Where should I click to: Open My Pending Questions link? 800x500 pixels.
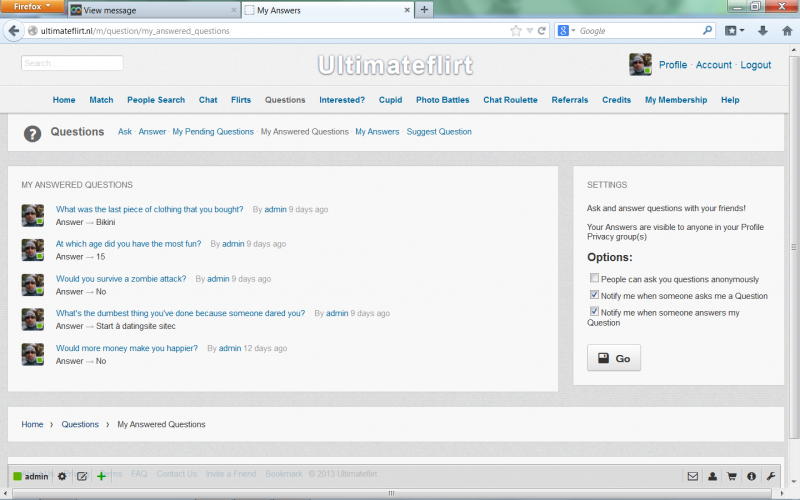(x=213, y=132)
